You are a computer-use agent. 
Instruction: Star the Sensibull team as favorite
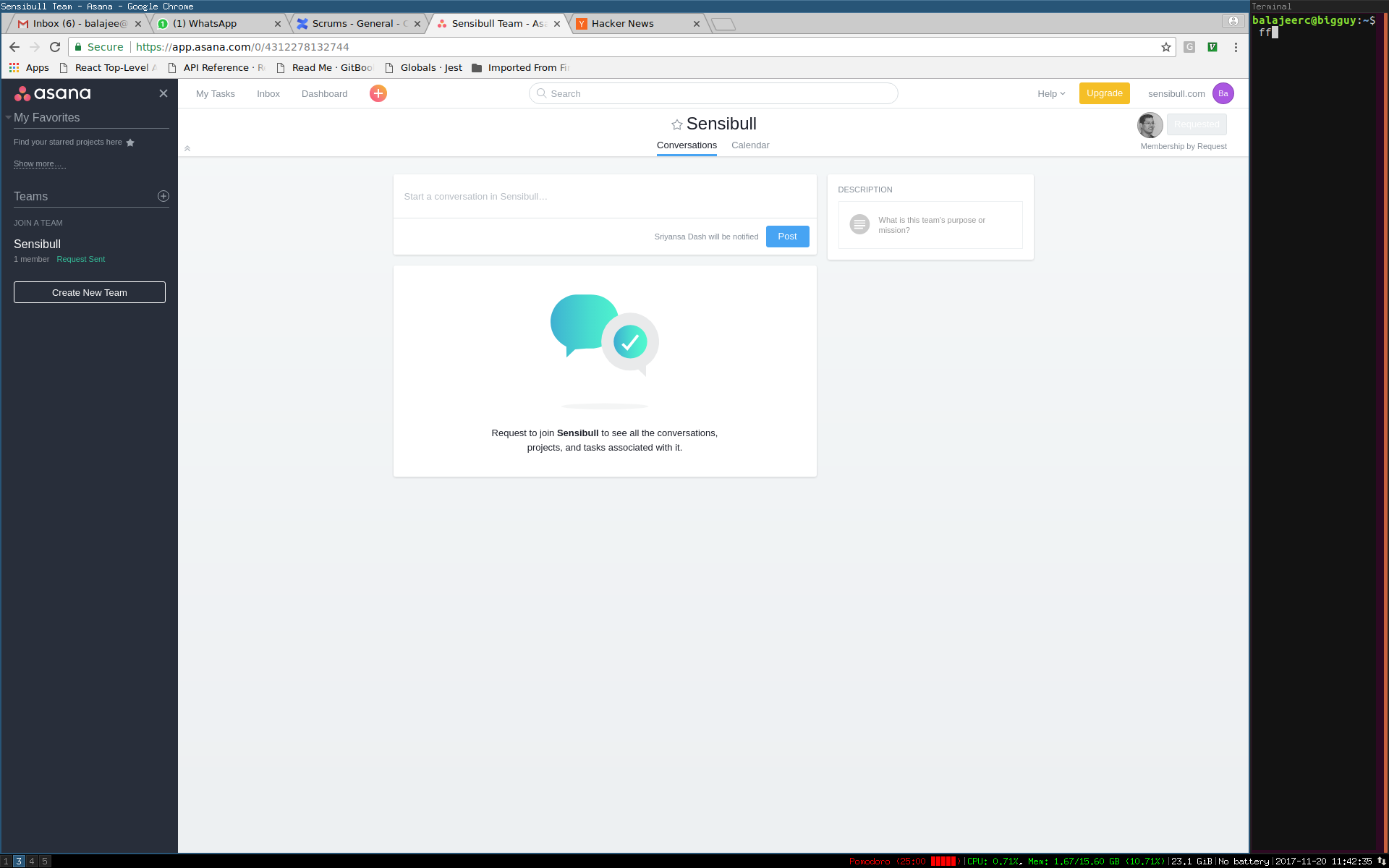tap(676, 124)
